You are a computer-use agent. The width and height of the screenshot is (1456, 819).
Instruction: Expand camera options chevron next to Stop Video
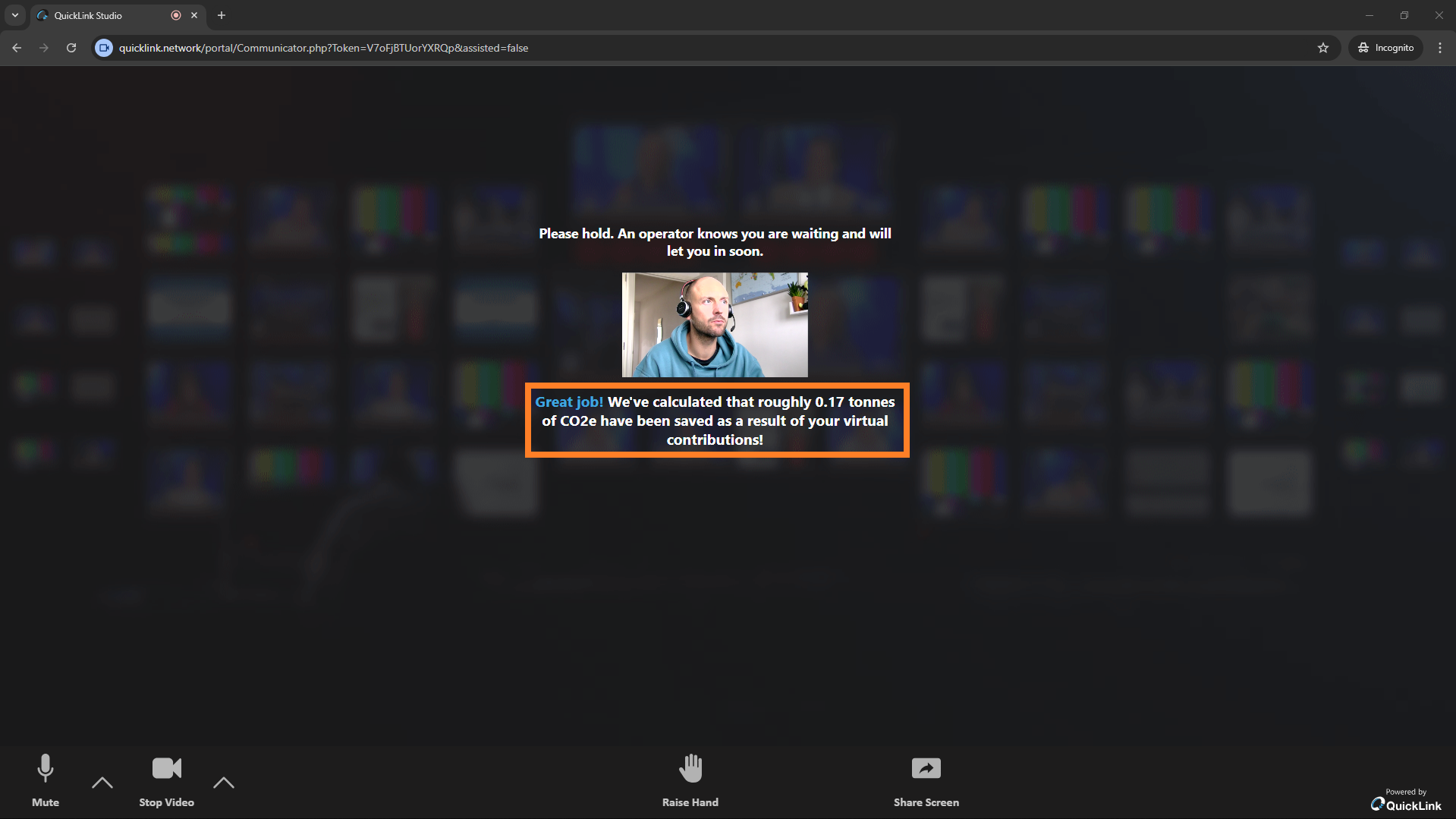point(224,782)
